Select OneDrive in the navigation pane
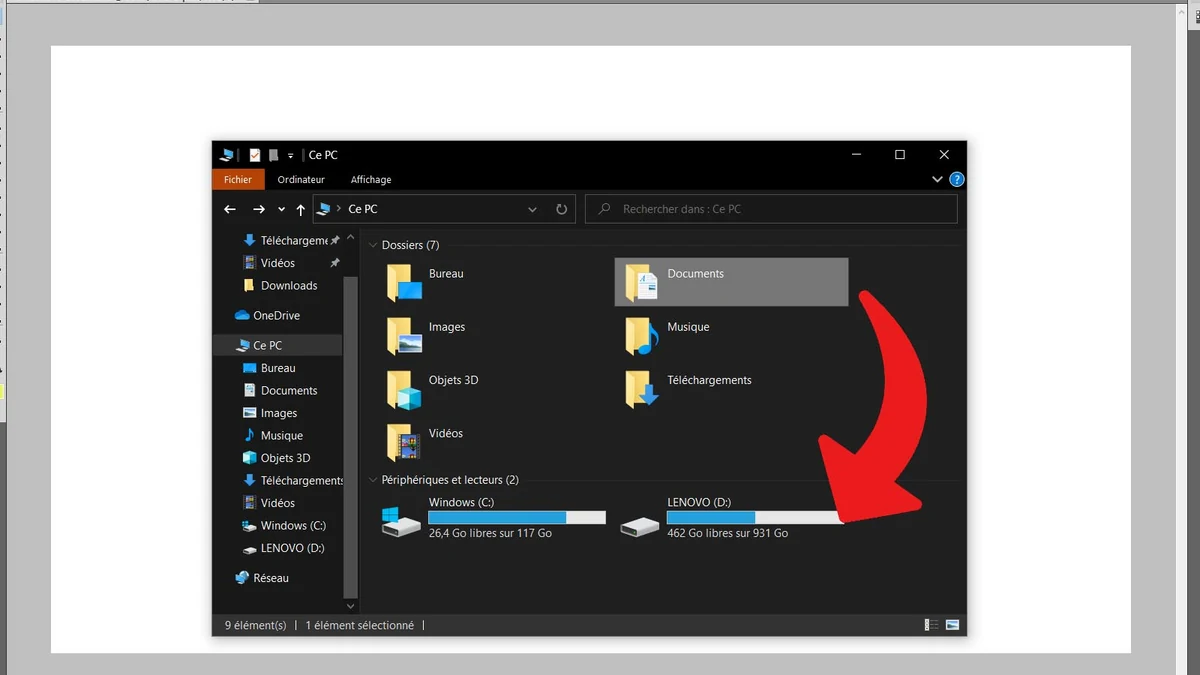The image size is (1200, 675). point(276,315)
